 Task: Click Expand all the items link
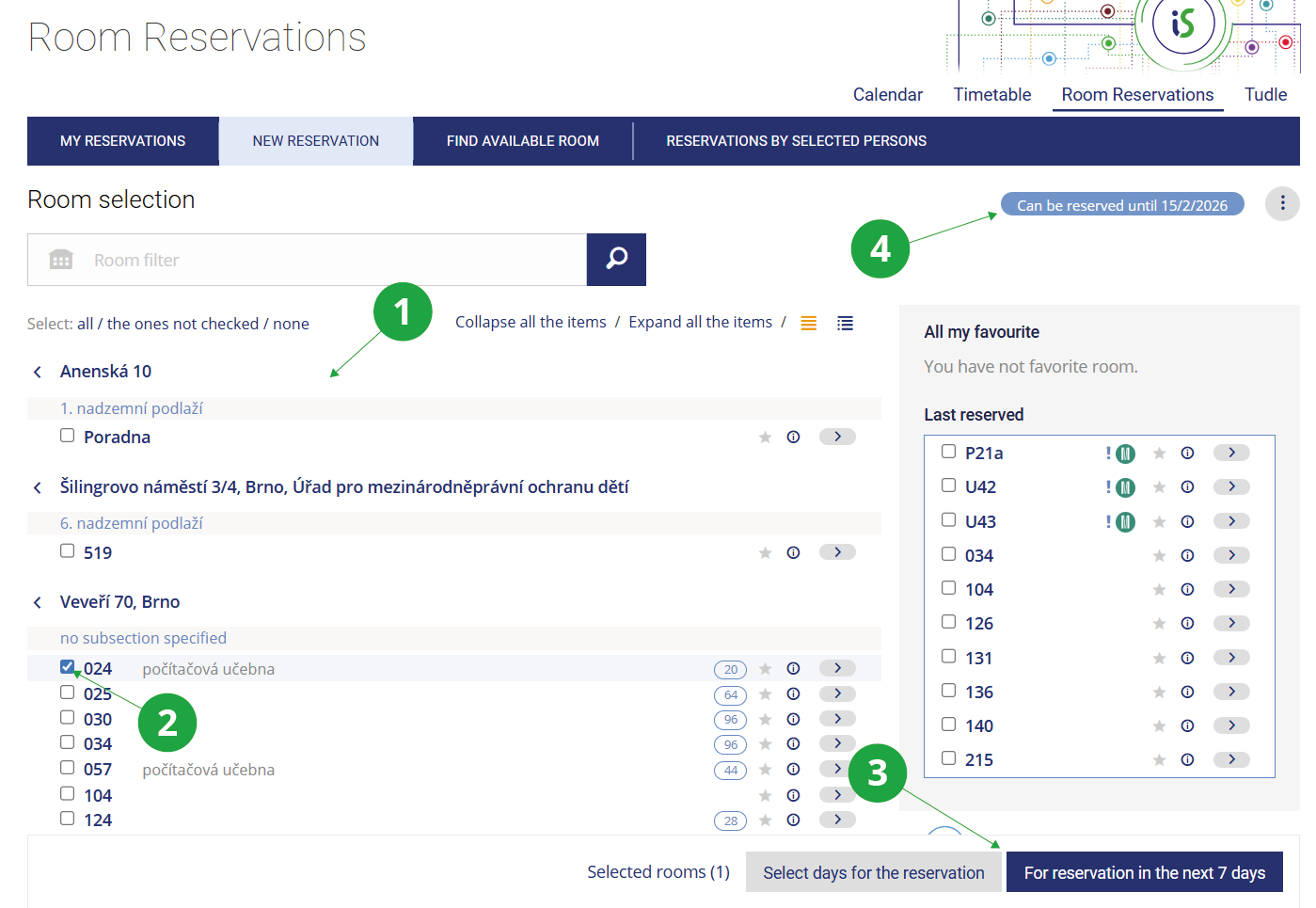tap(700, 322)
